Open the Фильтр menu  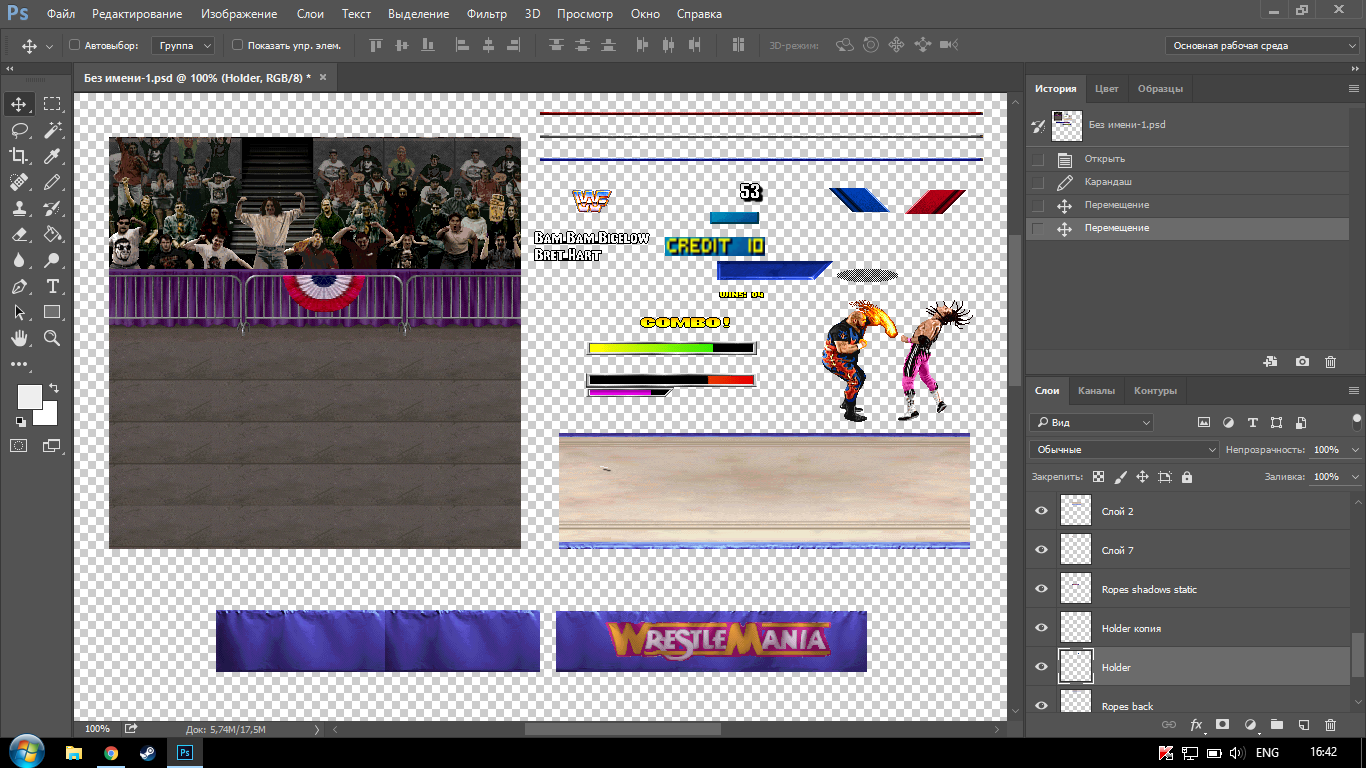point(487,14)
